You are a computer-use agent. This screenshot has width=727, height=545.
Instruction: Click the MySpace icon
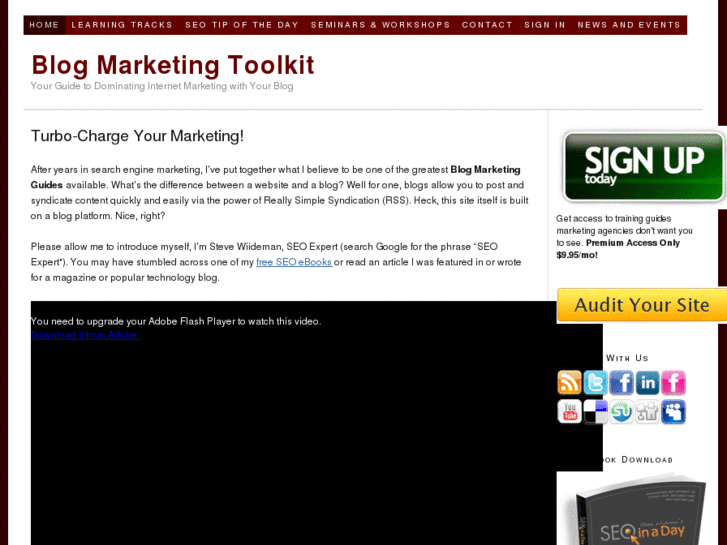pyautogui.click(x=673, y=411)
